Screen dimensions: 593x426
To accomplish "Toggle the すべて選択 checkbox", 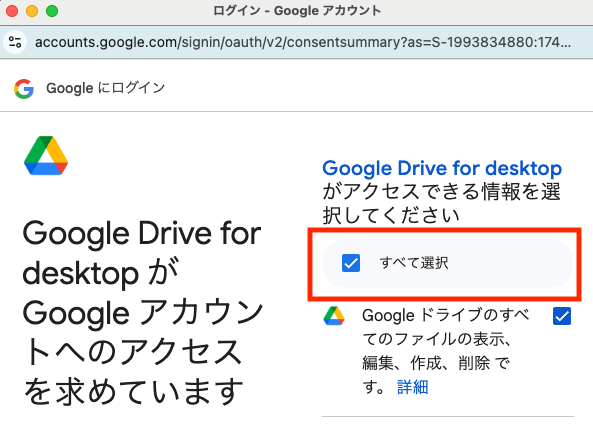I will pos(351,263).
